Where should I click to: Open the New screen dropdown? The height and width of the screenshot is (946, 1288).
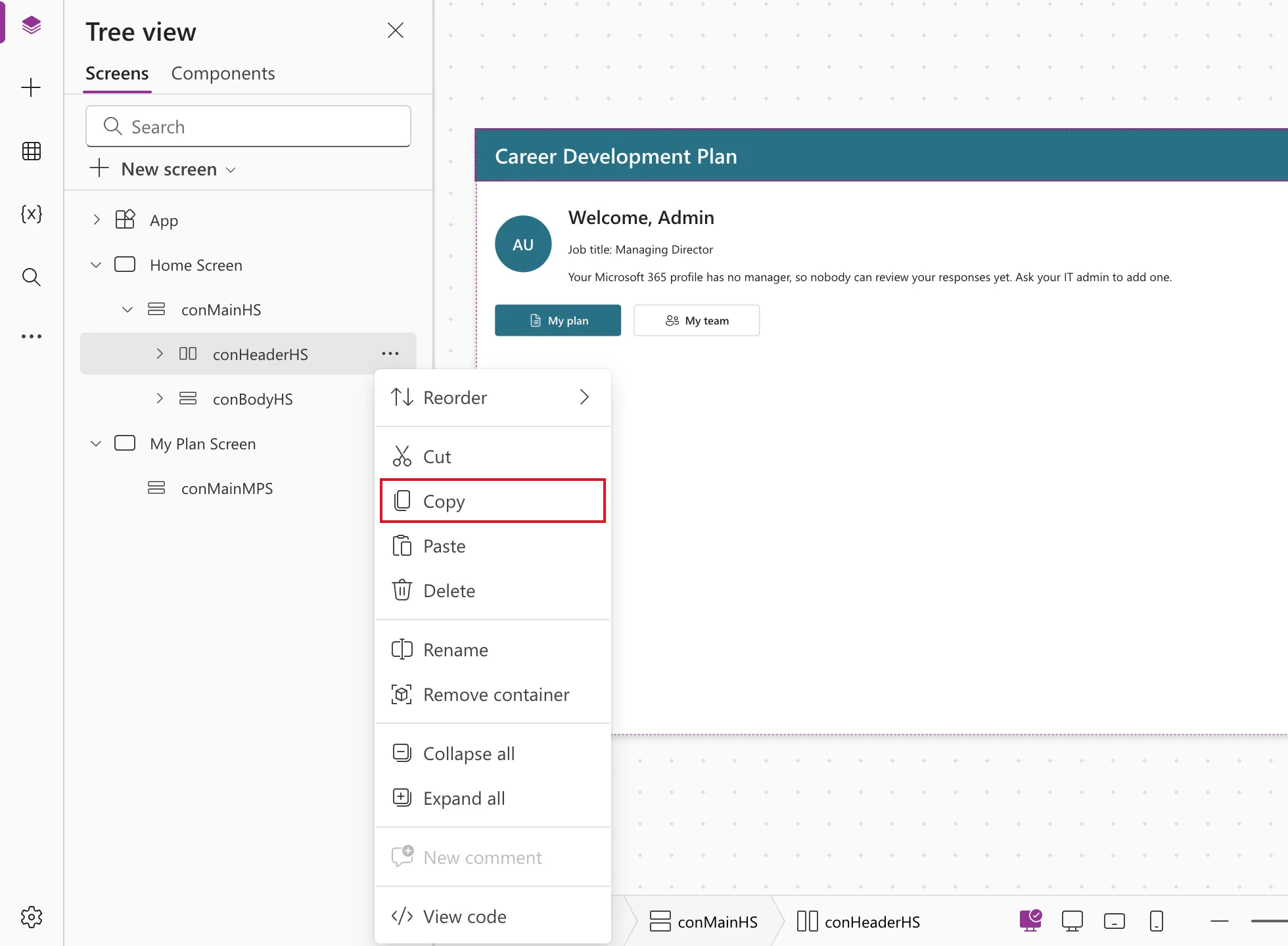point(163,169)
